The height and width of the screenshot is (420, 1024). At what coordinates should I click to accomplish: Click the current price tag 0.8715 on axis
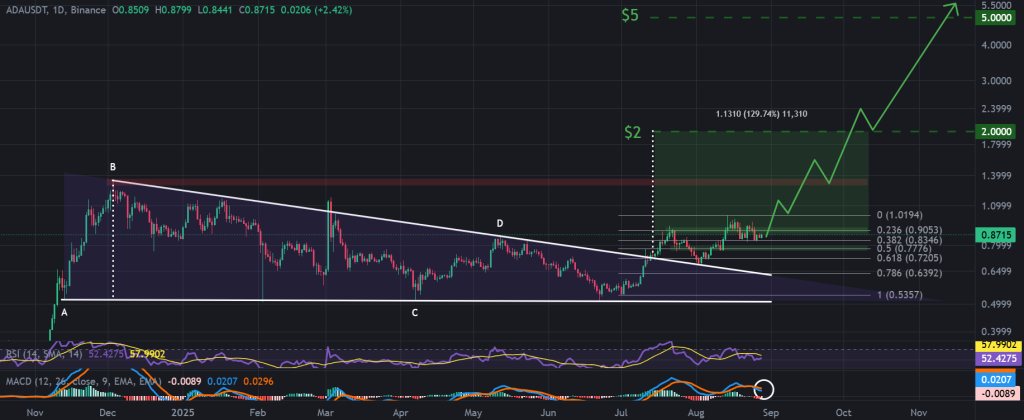coord(995,234)
